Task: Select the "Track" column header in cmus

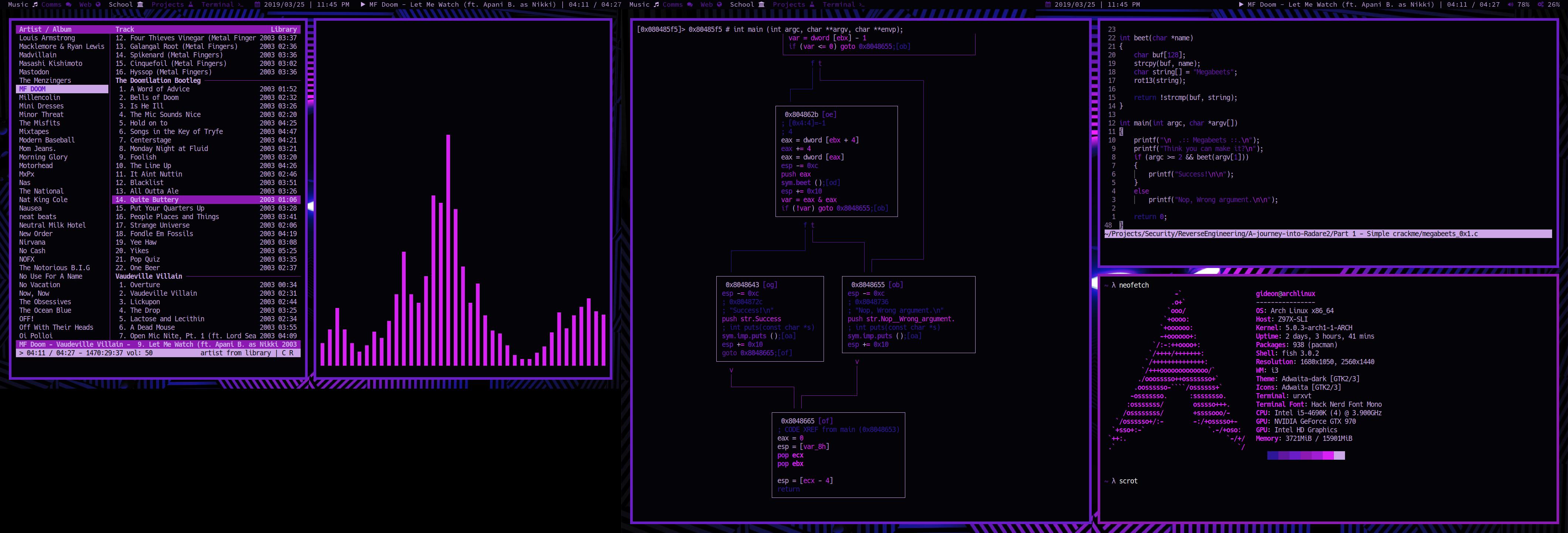Action: tap(125, 29)
